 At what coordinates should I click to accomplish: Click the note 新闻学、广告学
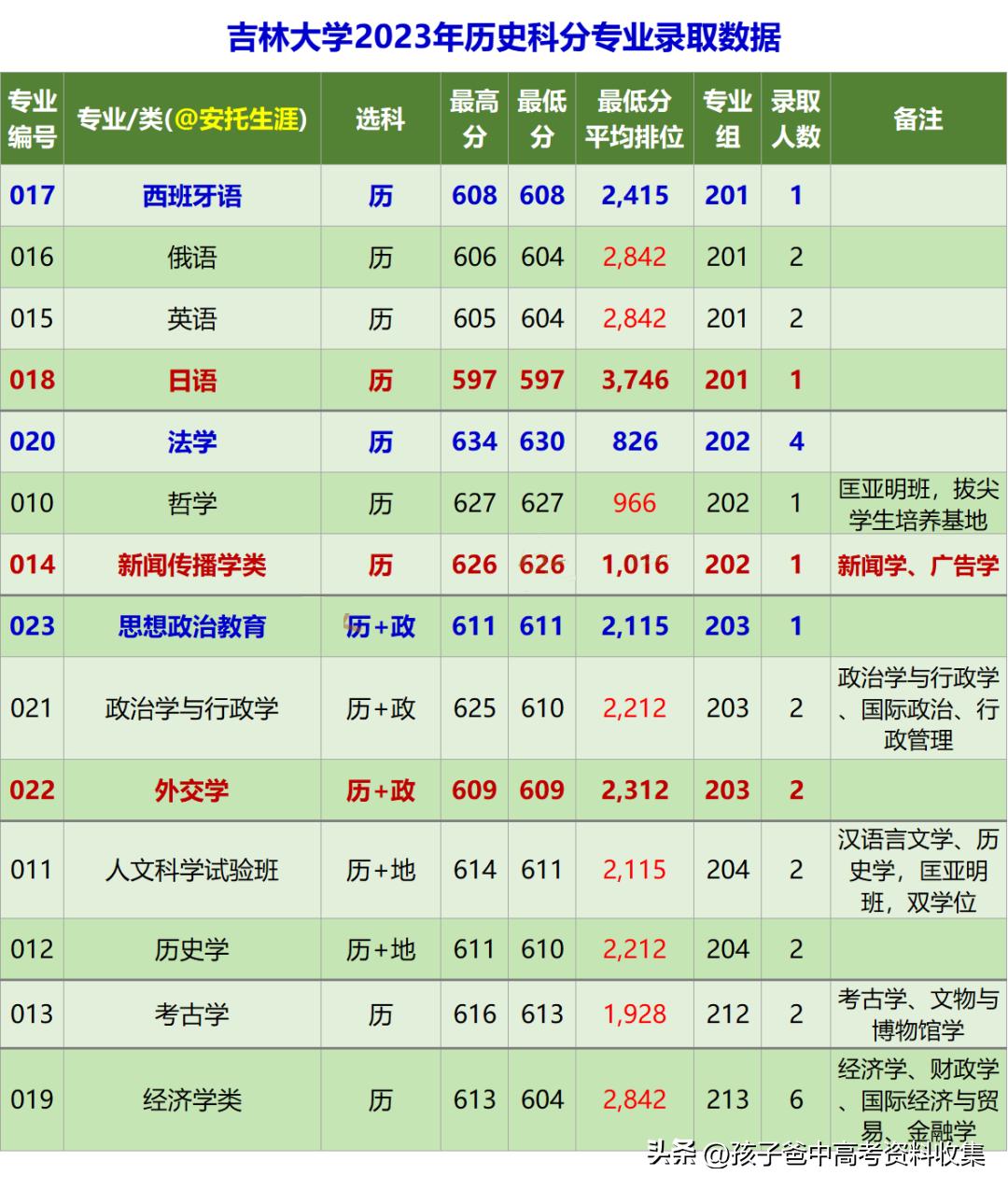[x=918, y=566]
